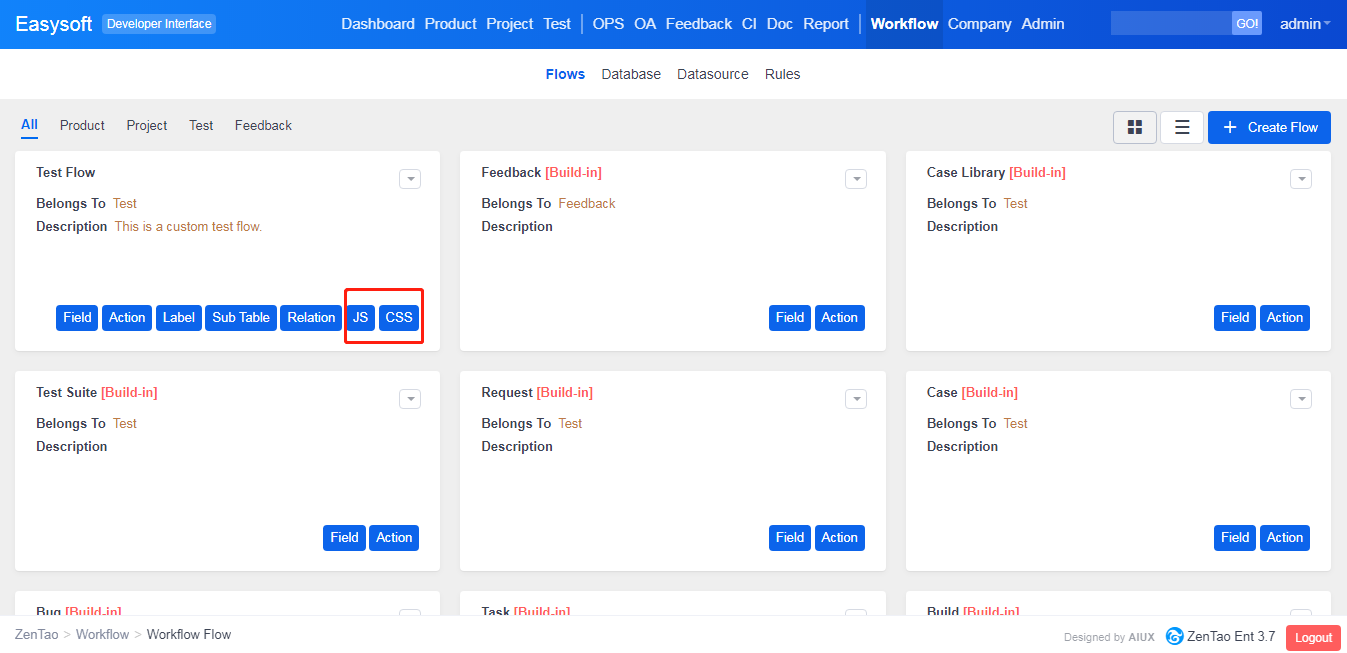Open Test Flow card dropdown menu
1347x653 pixels.
tap(410, 179)
